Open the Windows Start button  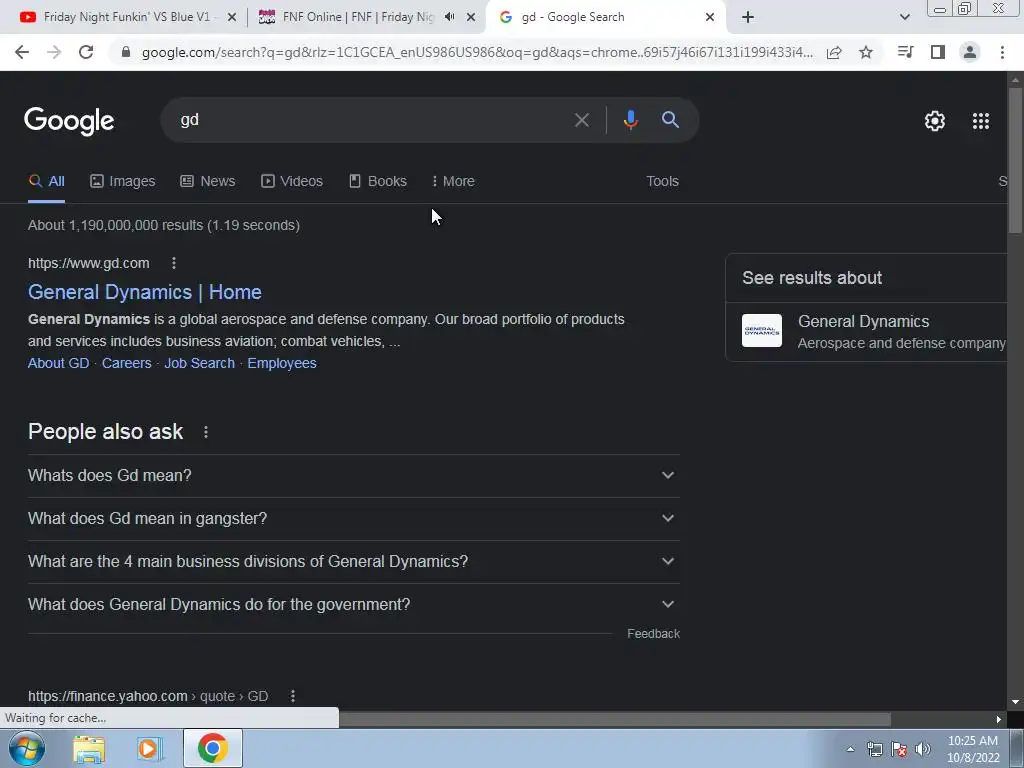click(x=27, y=748)
